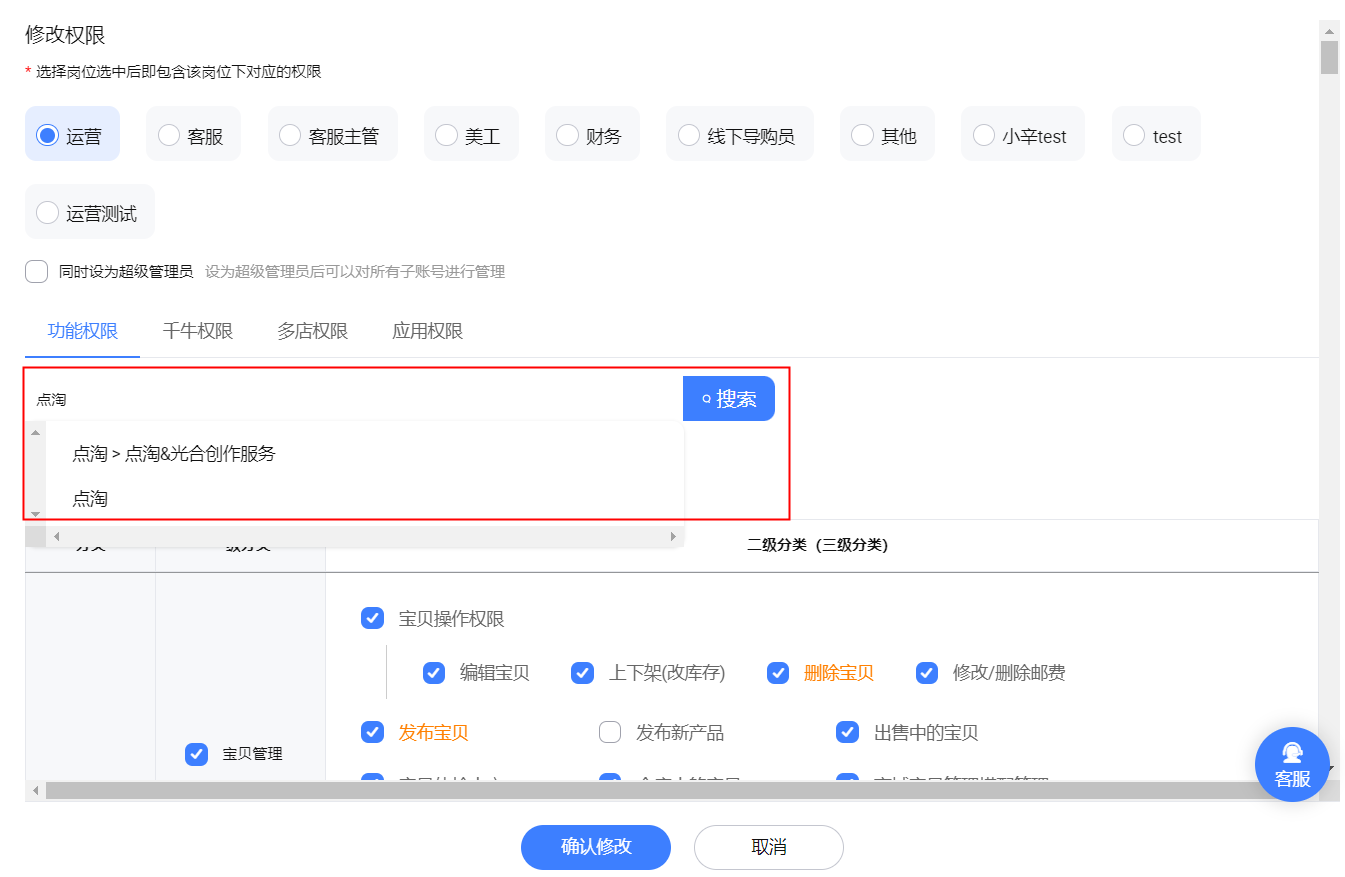Viewport: 1345px width, 877px height.
Task: Click the suggestion list scroll-up arrow
Action: tap(36, 432)
